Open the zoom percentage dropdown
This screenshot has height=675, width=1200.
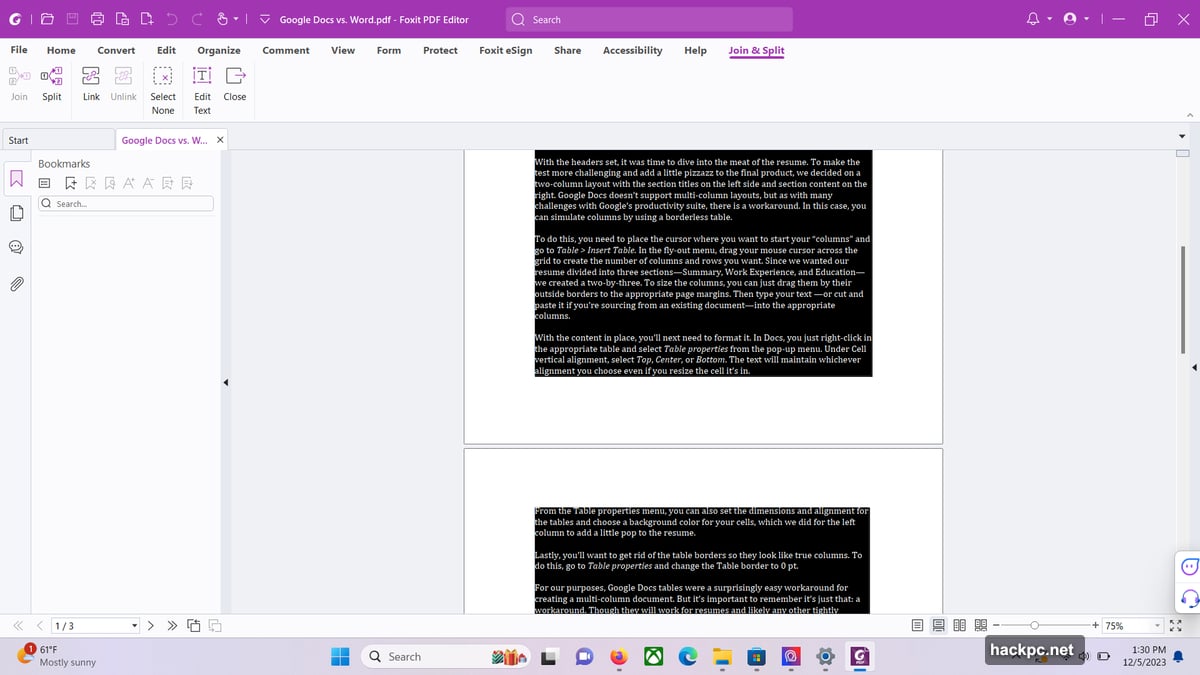point(1156,625)
